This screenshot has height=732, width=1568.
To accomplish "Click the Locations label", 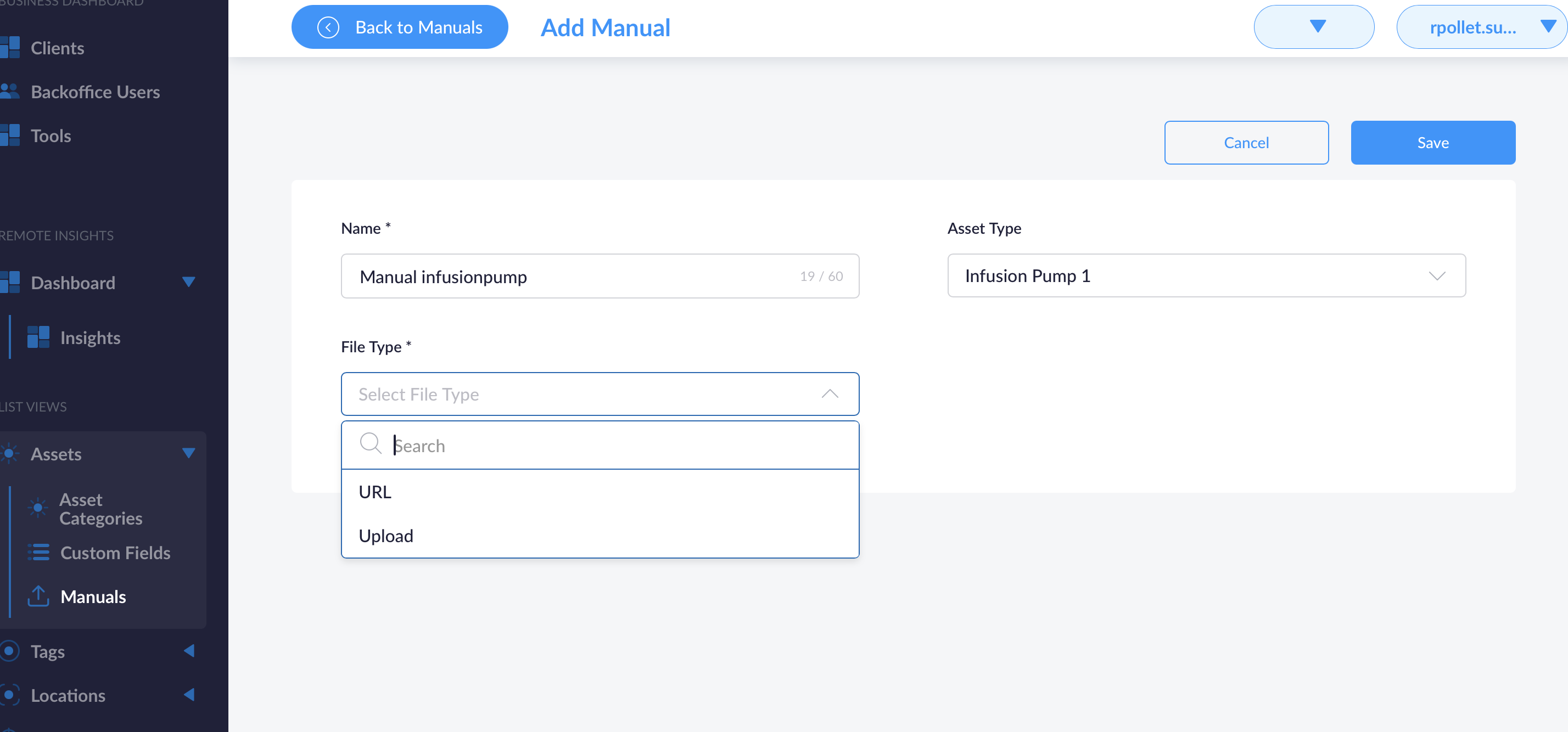I will point(68,695).
